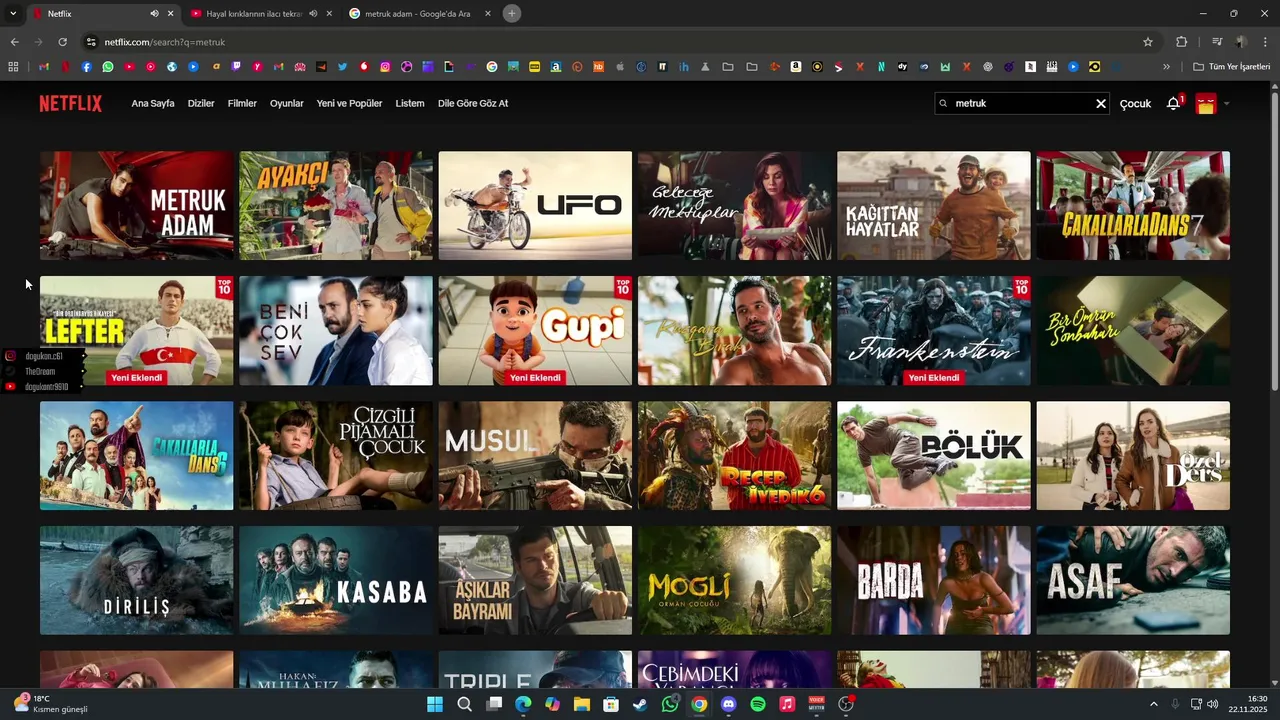Go back in browser history
This screenshot has width=1280, height=720.
14,42
